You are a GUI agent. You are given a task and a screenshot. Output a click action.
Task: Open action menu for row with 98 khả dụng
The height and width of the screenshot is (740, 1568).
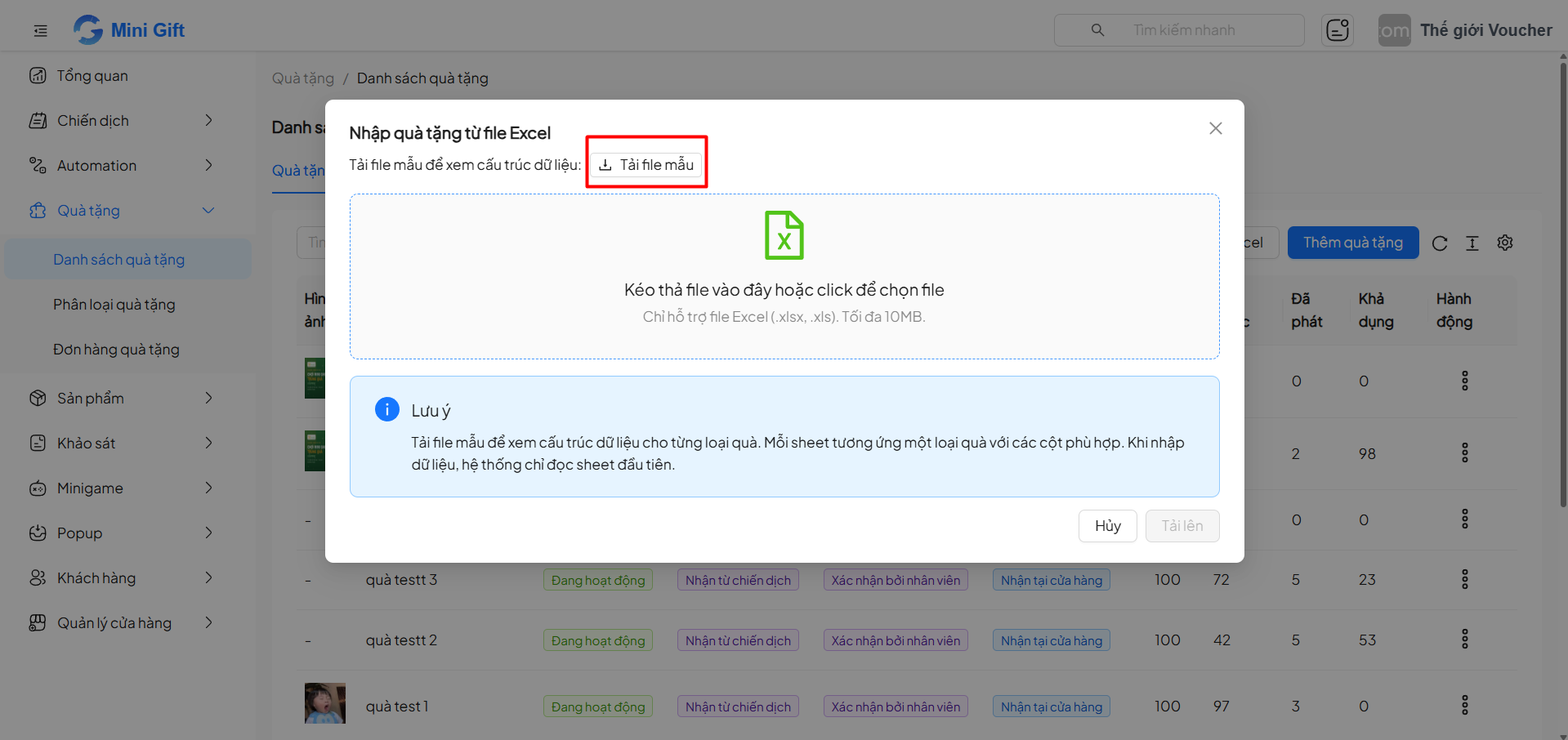click(x=1465, y=452)
